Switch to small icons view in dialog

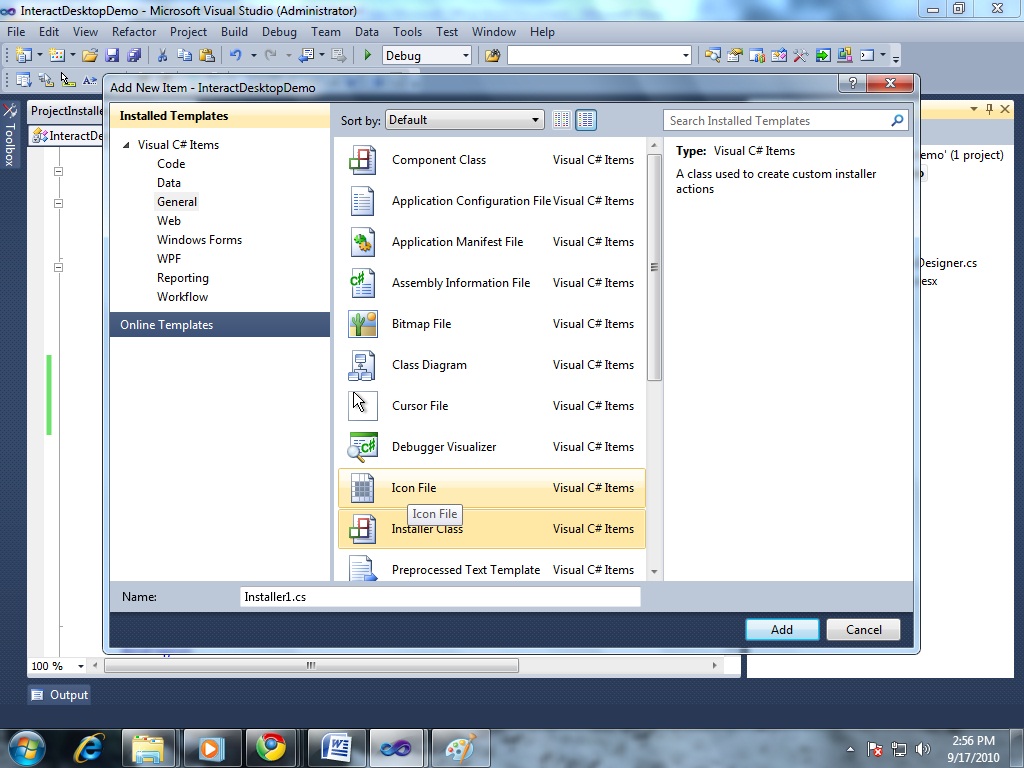(561, 120)
